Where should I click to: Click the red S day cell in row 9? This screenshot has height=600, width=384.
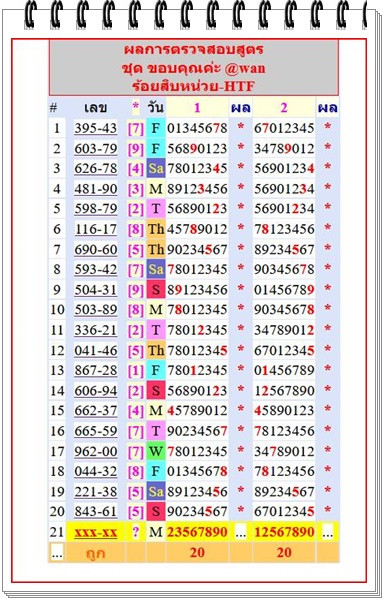(156, 290)
